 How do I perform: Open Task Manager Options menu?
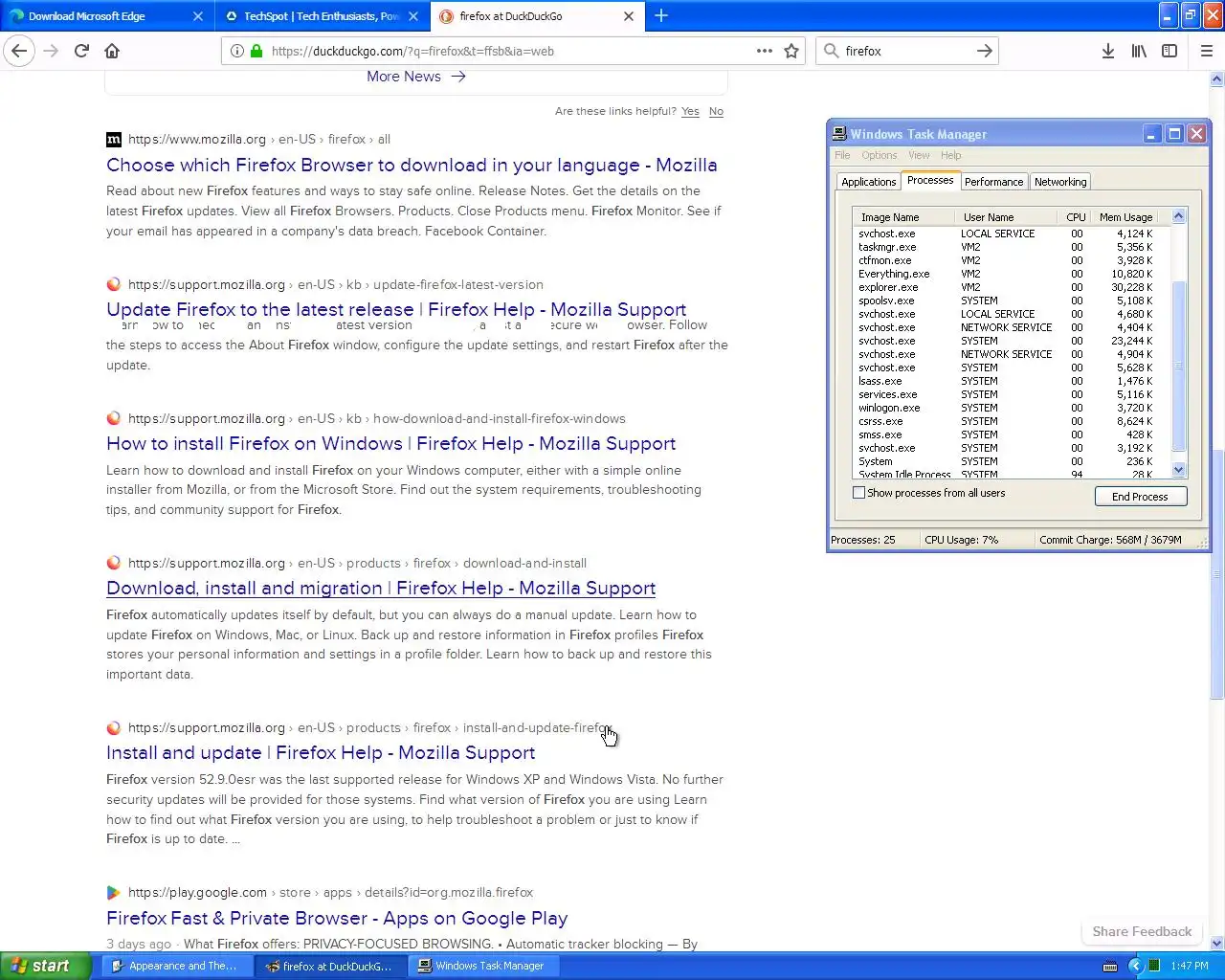pyautogui.click(x=879, y=155)
